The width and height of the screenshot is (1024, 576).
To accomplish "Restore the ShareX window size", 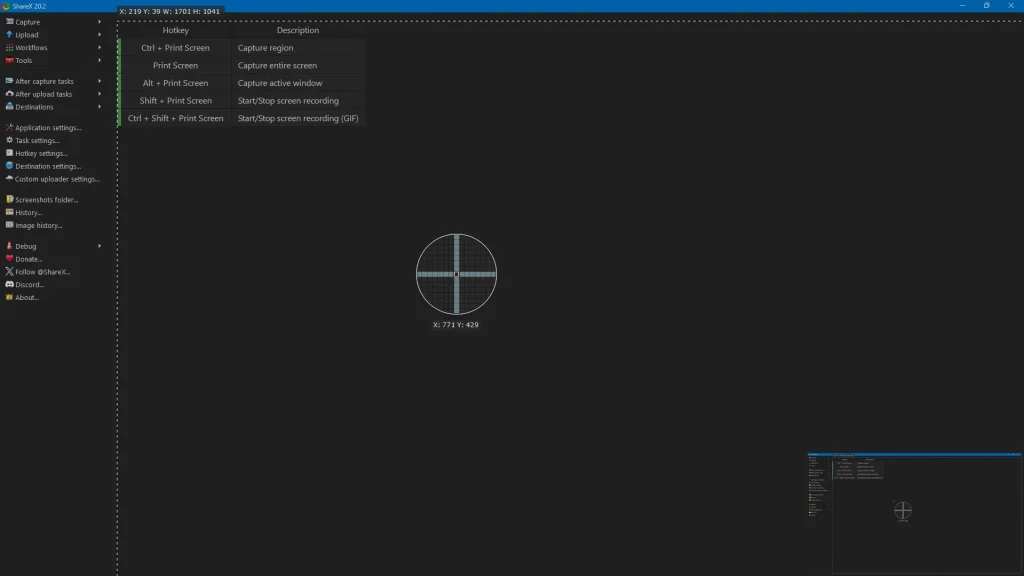I will 986,5.
